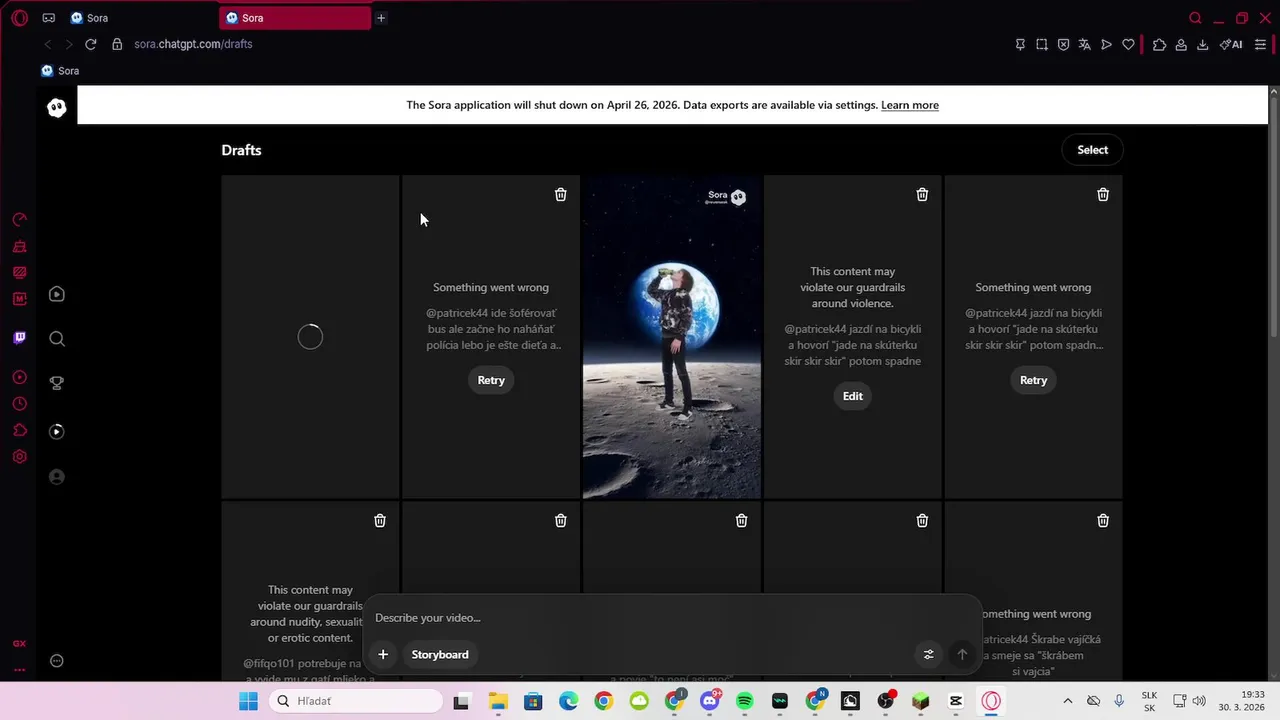1280x720 pixels.
Task: Click the Select button for drafts
Action: [1092, 150]
